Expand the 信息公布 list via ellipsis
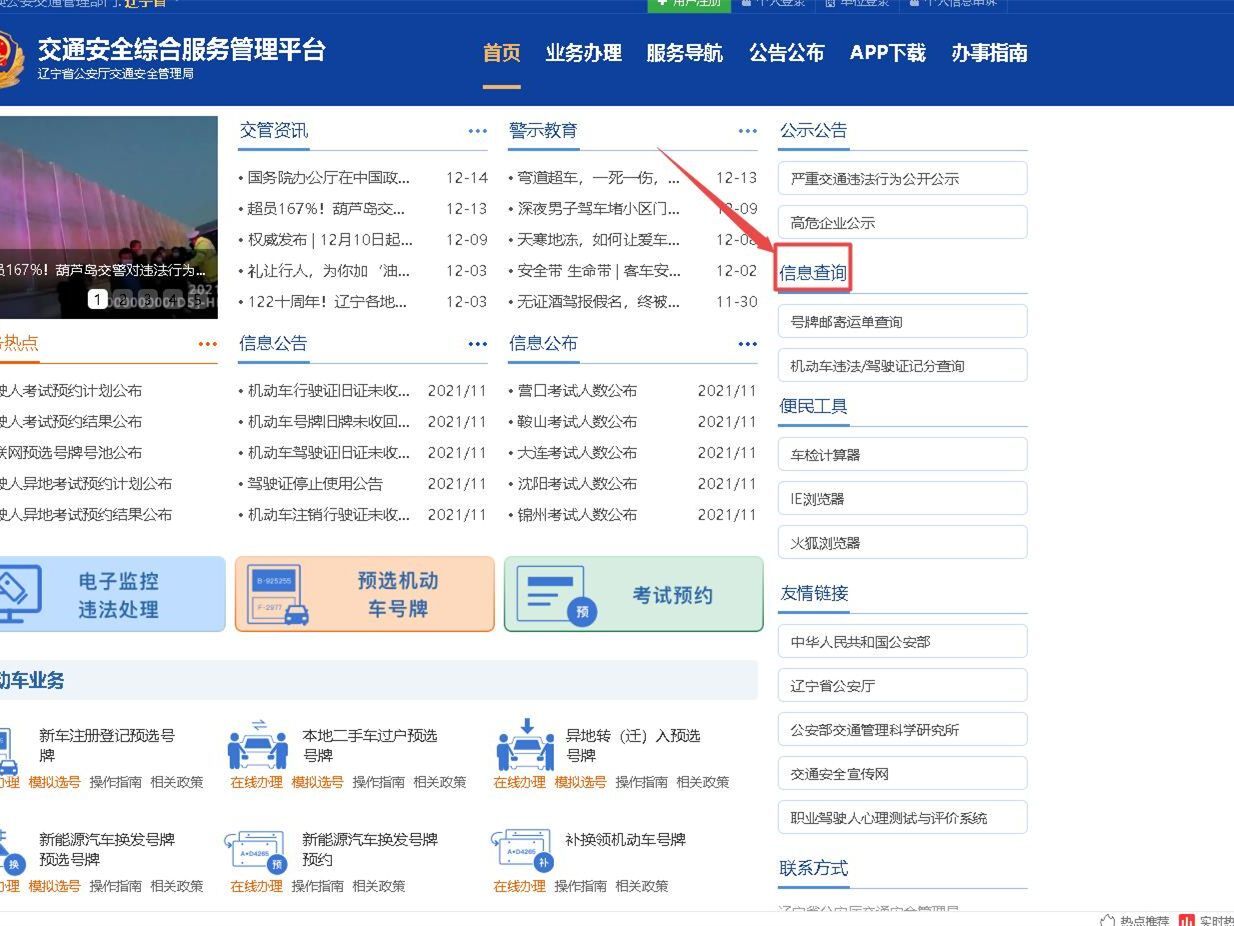Viewport: 1234px width, 926px height. point(747,343)
